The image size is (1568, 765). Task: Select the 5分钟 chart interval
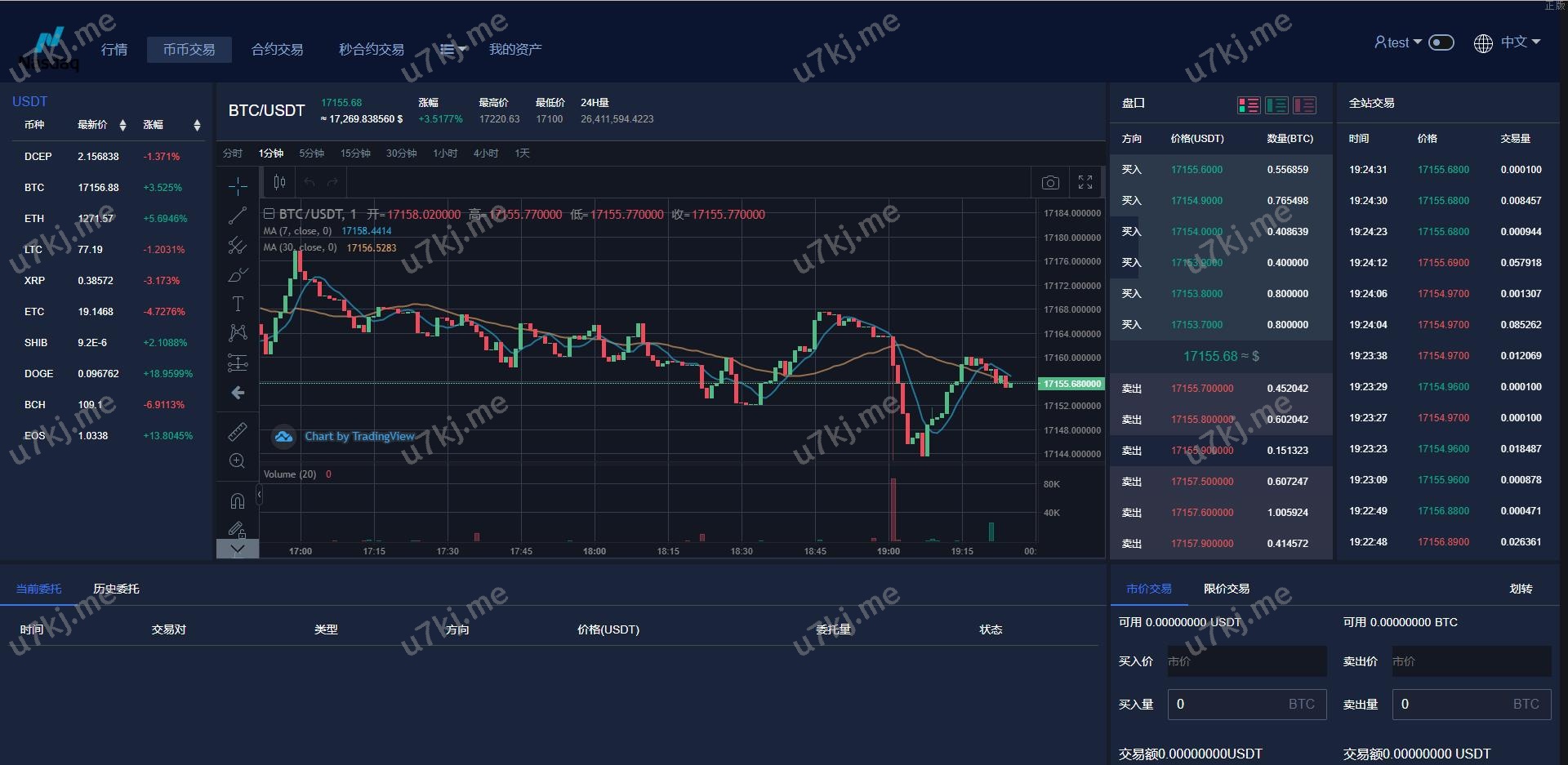(x=311, y=153)
